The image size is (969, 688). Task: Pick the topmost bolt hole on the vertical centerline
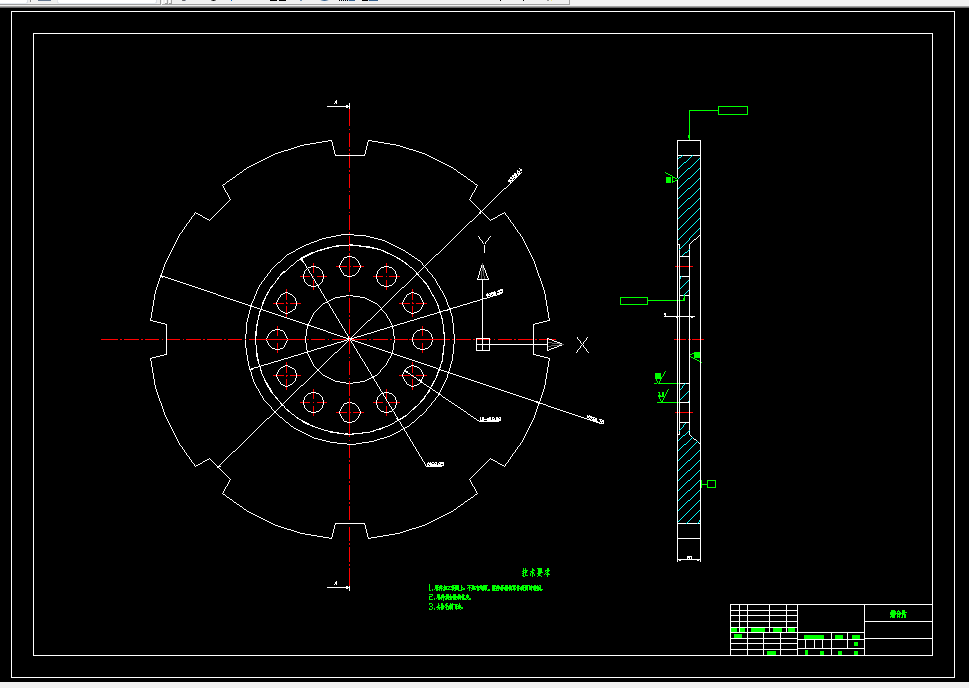pyautogui.click(x=350, y=267)
